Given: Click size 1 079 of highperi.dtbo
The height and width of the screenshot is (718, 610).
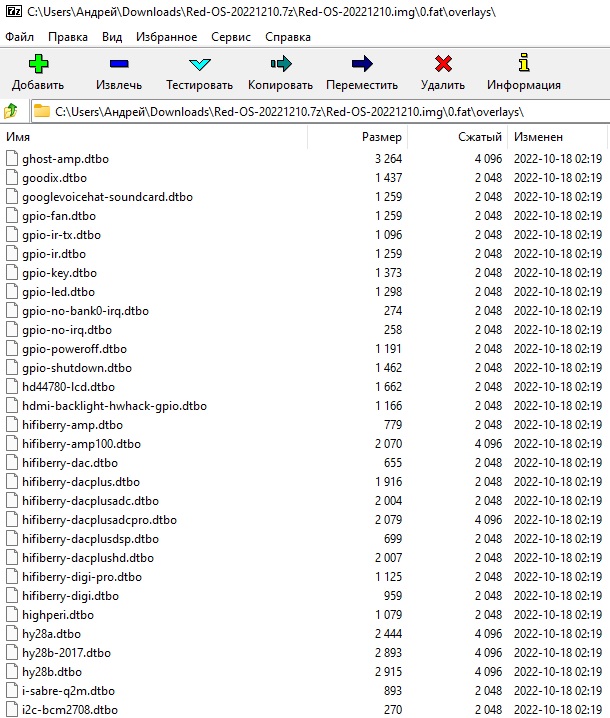Looking at the screenshot, I should 388,615.
